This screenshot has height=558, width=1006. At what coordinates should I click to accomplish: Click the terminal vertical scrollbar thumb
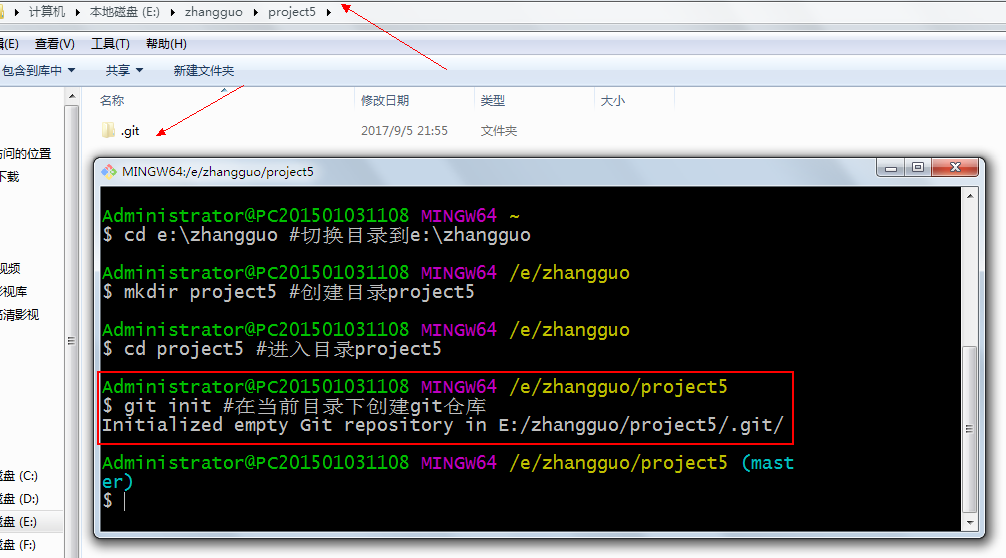[969, 428]
